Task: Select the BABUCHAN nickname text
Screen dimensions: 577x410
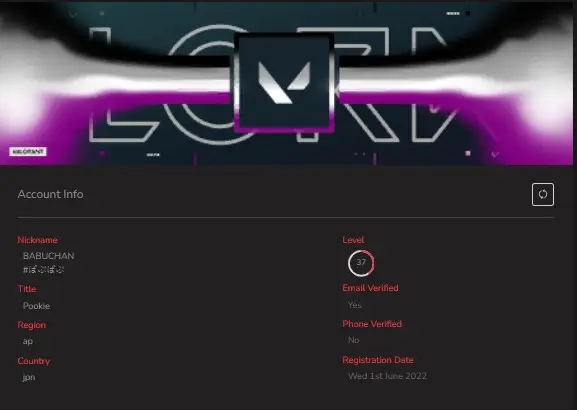Action: coord(49,256)
